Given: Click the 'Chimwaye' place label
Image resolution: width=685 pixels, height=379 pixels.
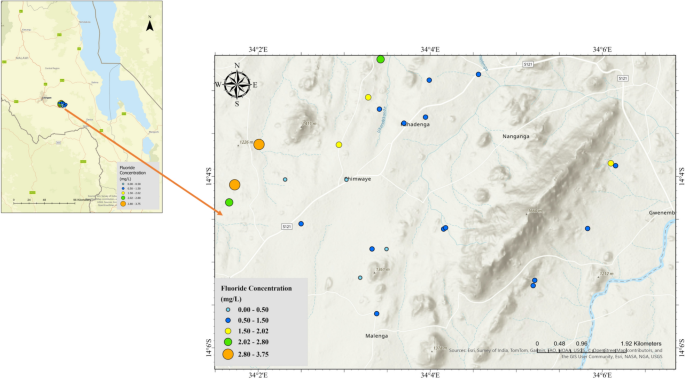Looking at the screenshot, I should pos(357,179).
